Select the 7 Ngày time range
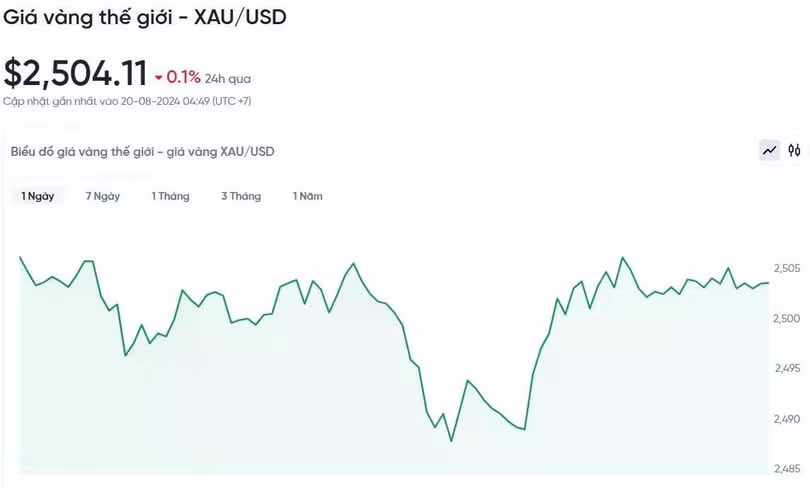 [x=103, y=196]
